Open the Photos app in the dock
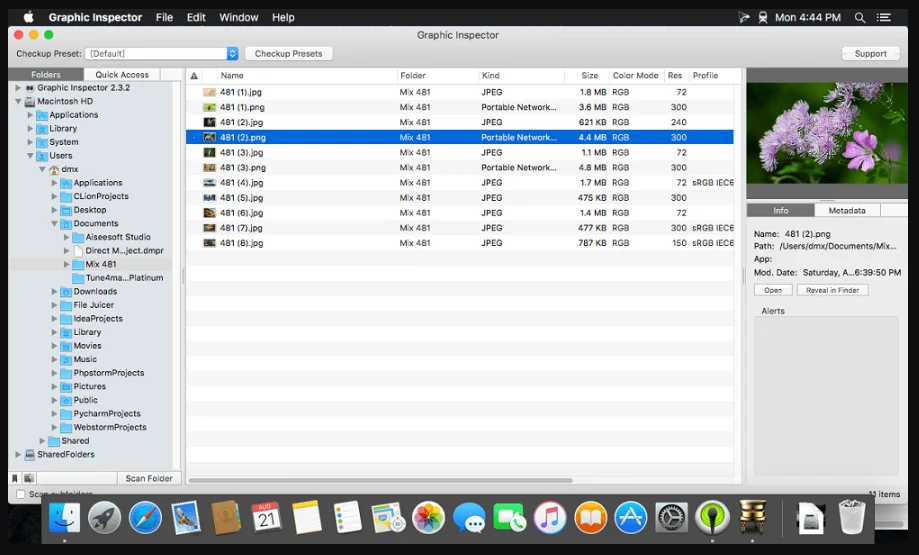This screenshot has width=919, height=555. pos(428,518)
